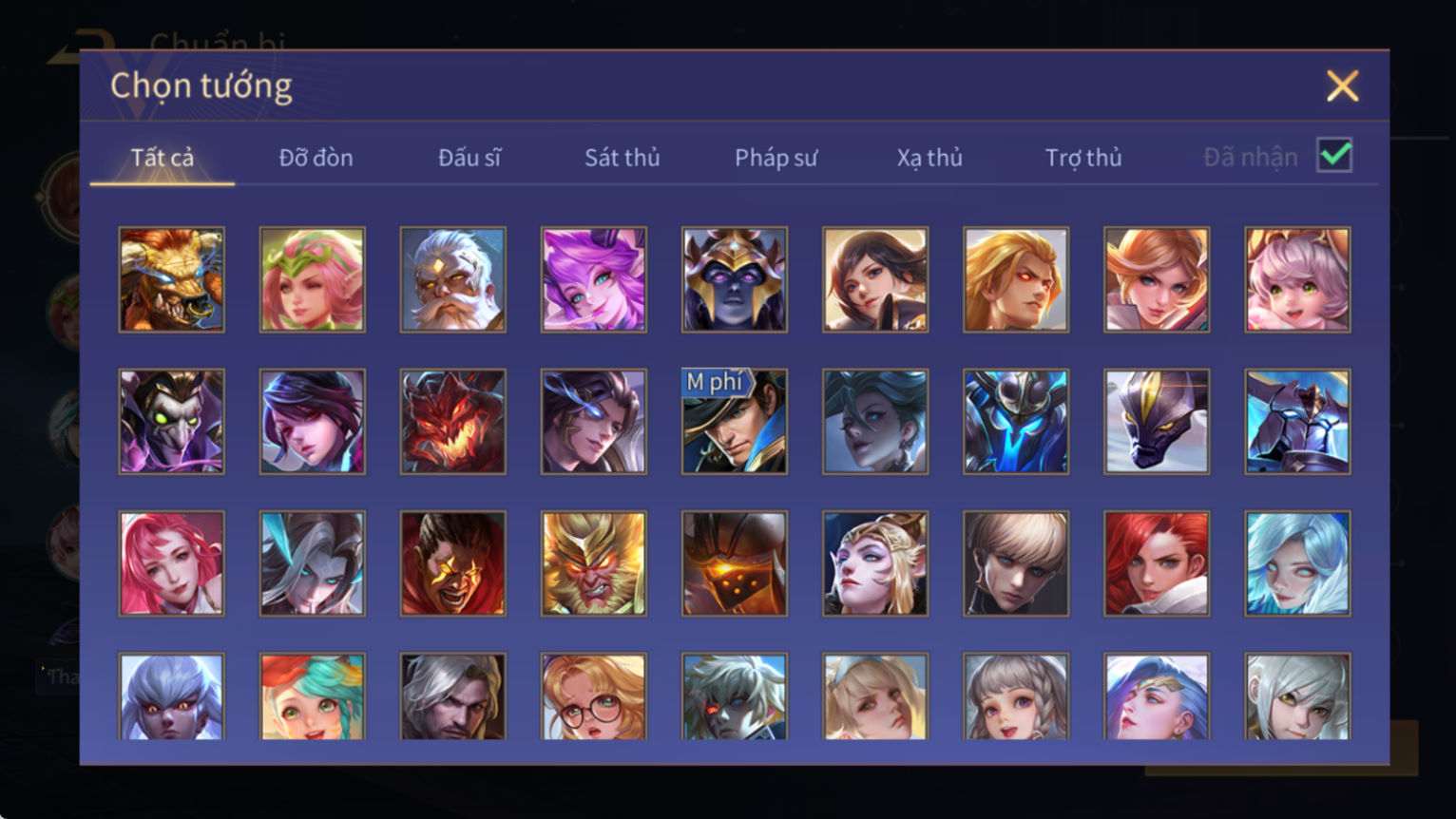The width and height of the screenshot is (1456, 819).
Task: Open the "Sát thủ" tab
Action: click(x=622, y=158)
